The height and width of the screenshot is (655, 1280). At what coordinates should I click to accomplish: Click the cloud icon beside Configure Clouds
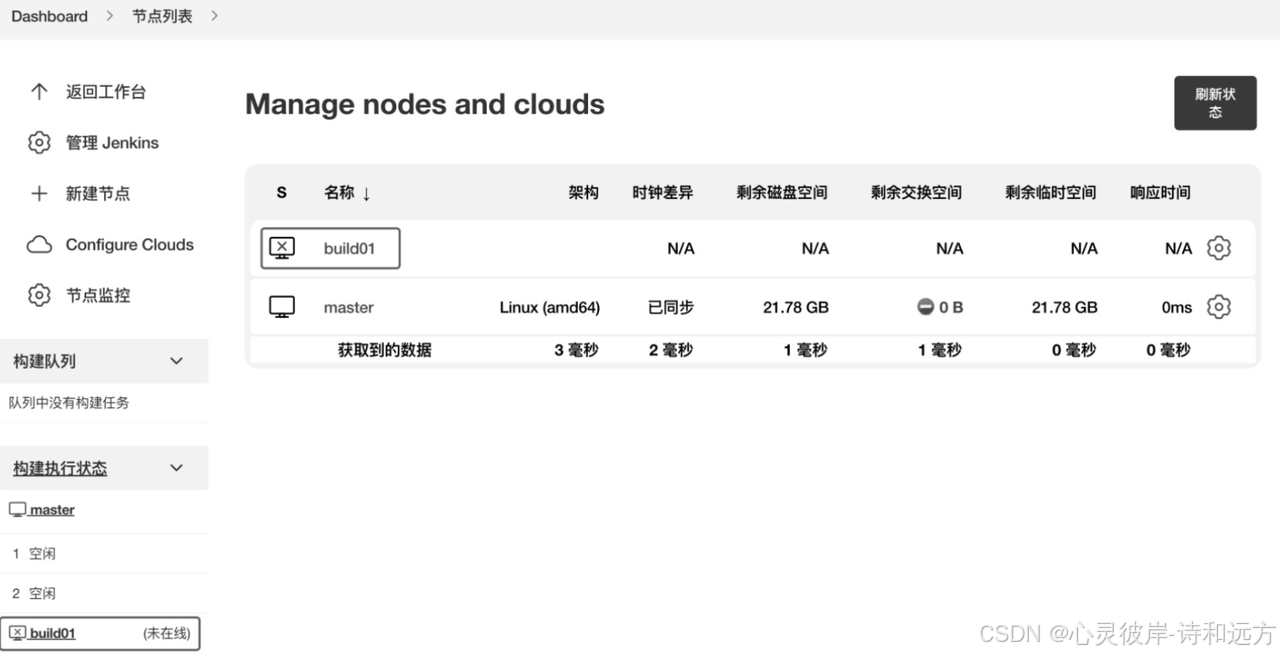pyautogui.click(x=39, y=245)
